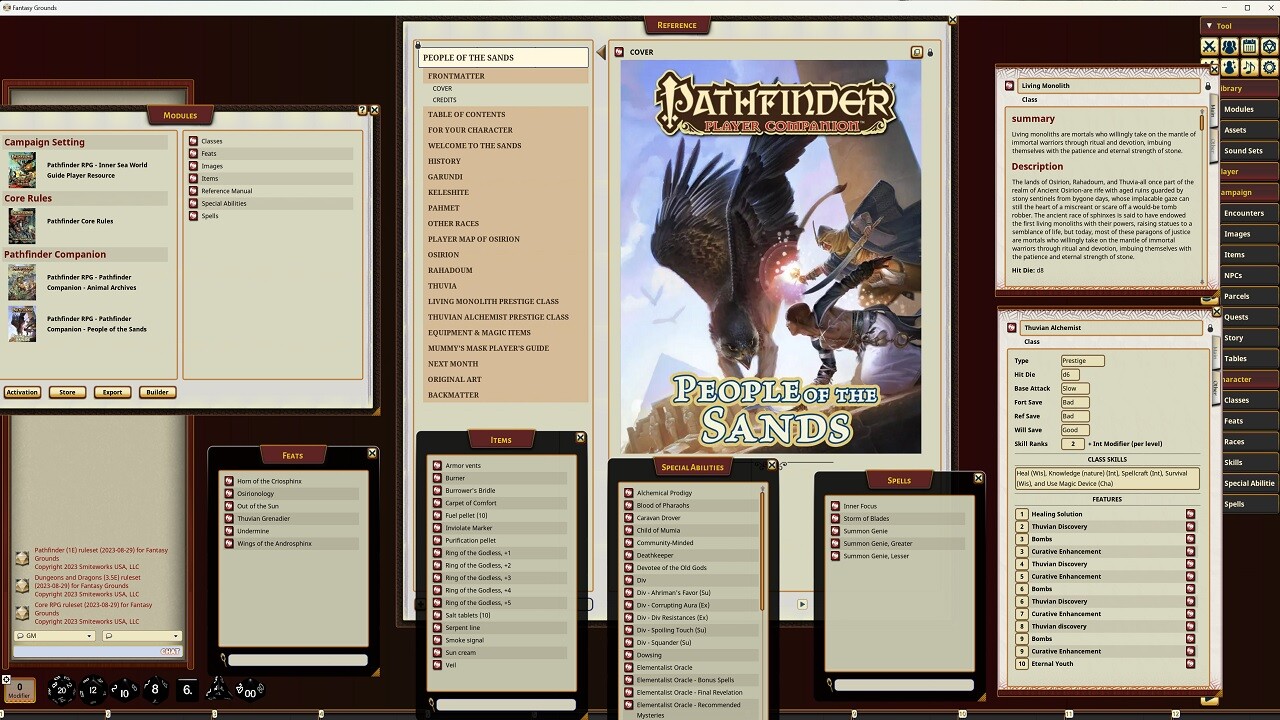Image resolution: width=1280 pixels, height=720 pixels.
Task: Click the Builder button in the Modules window
Action: pyautogui.click(x=157, y=392)
